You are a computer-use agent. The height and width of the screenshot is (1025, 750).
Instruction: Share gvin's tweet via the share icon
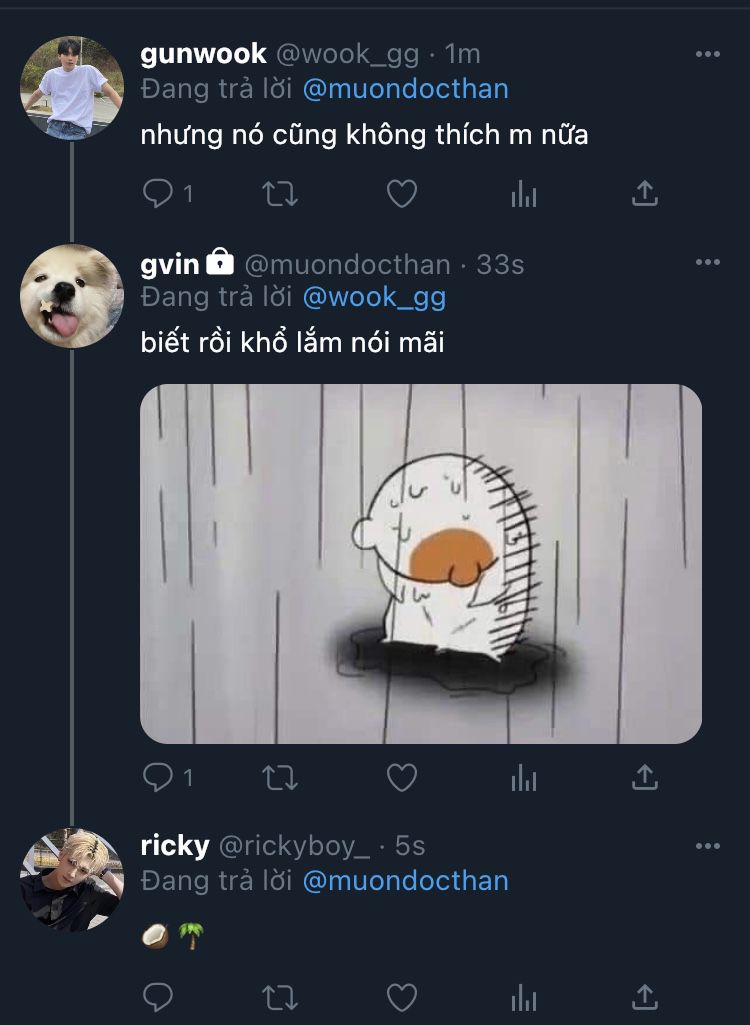[645, 777]
